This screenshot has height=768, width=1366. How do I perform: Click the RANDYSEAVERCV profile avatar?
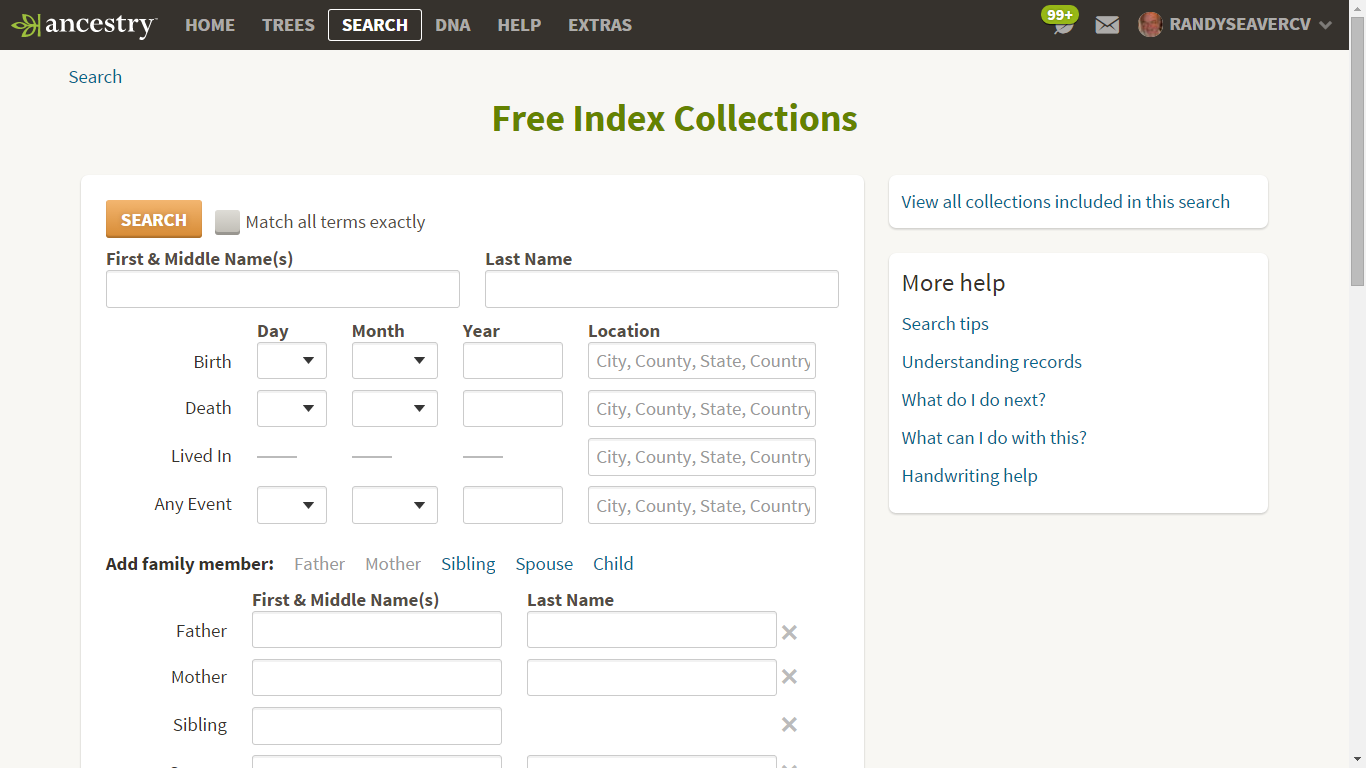click(x=1150, y=24)
